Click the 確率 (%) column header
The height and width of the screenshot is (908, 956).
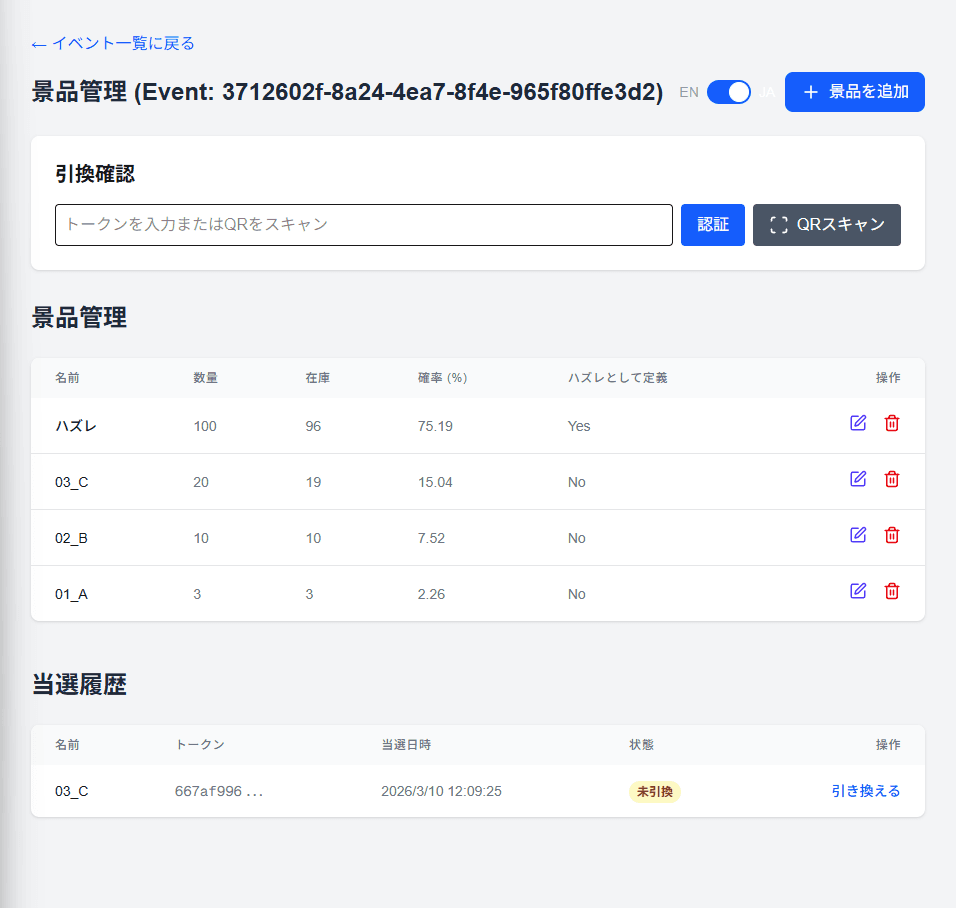click(442, 377)
